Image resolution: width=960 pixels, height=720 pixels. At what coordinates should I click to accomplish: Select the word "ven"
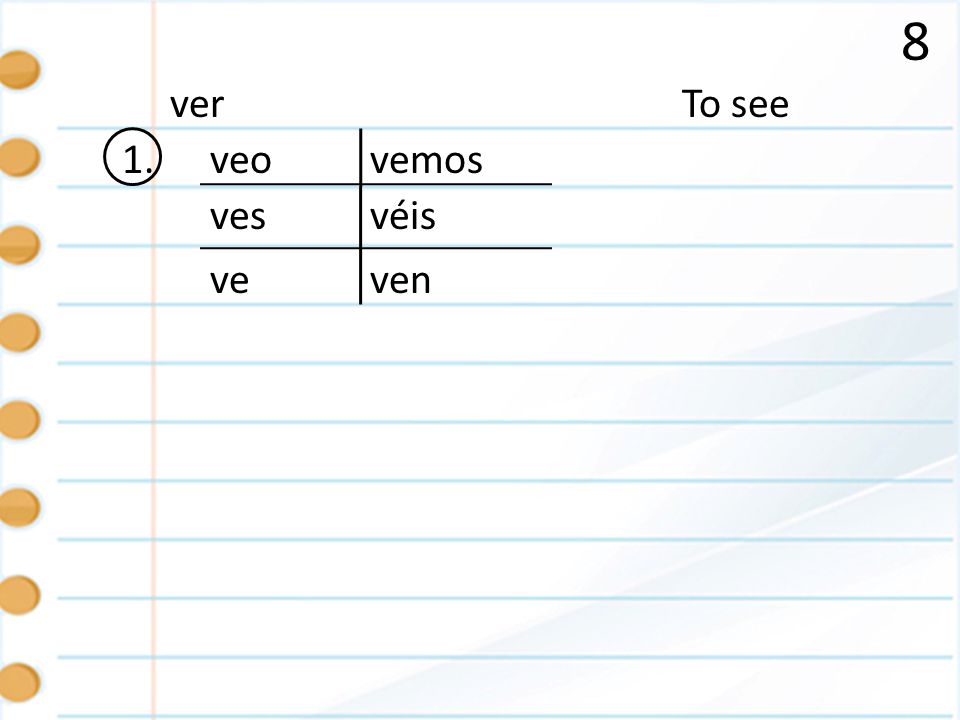[400, 281]
